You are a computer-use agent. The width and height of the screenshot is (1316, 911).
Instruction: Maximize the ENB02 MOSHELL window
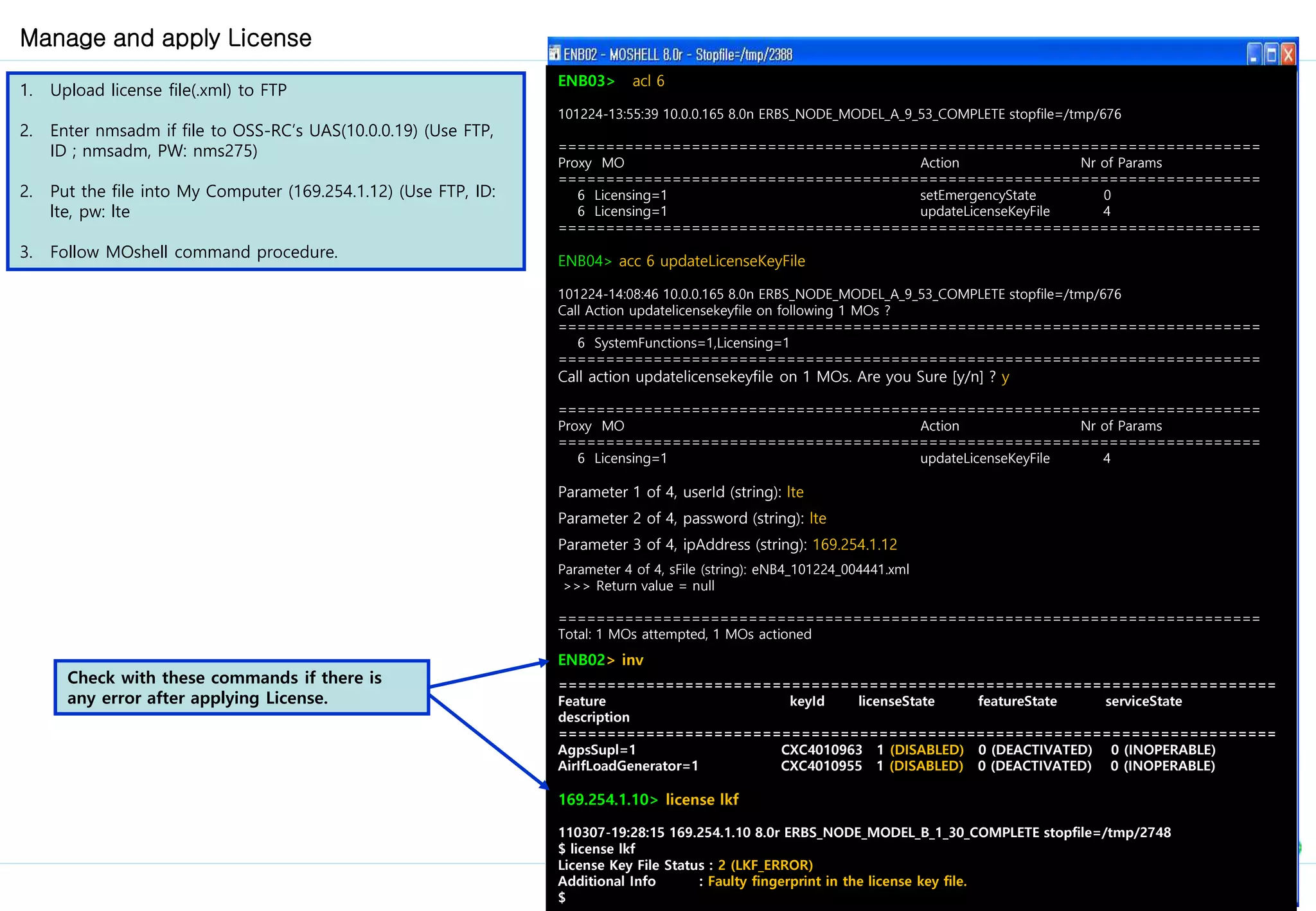1270,55
